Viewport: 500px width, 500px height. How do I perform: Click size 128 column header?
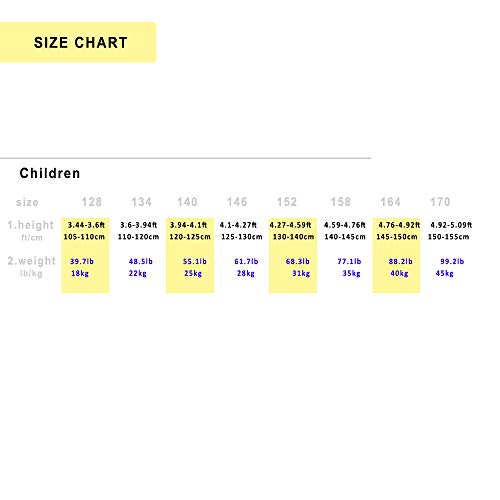(92, 202)
